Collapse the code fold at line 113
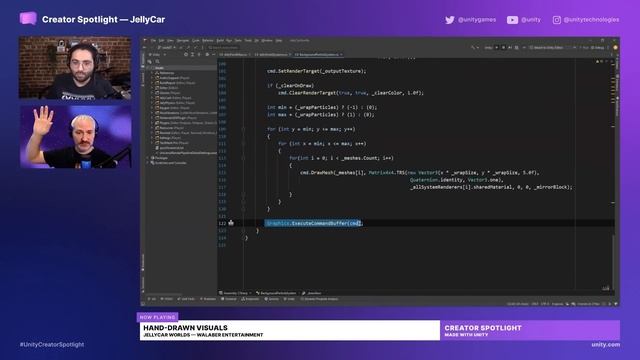Image resolution: width=640 pixels, height=360 pixels. point(243,158)
